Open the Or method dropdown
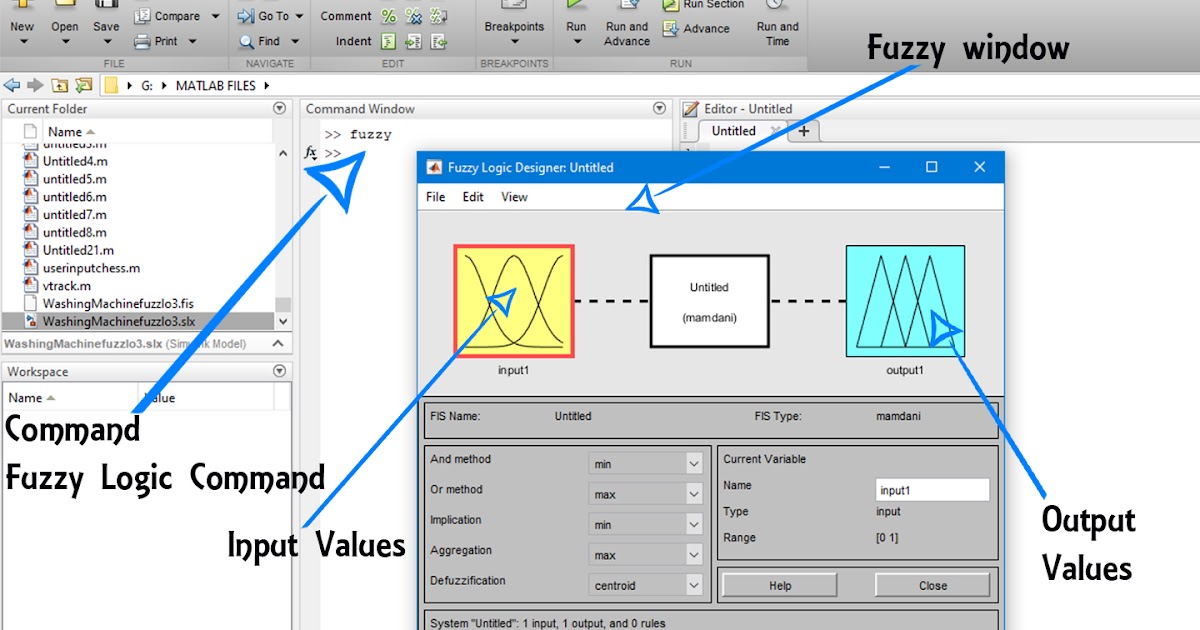Image resolution: width=1200 pixels, height=630 pixels. tap(694, 494)
